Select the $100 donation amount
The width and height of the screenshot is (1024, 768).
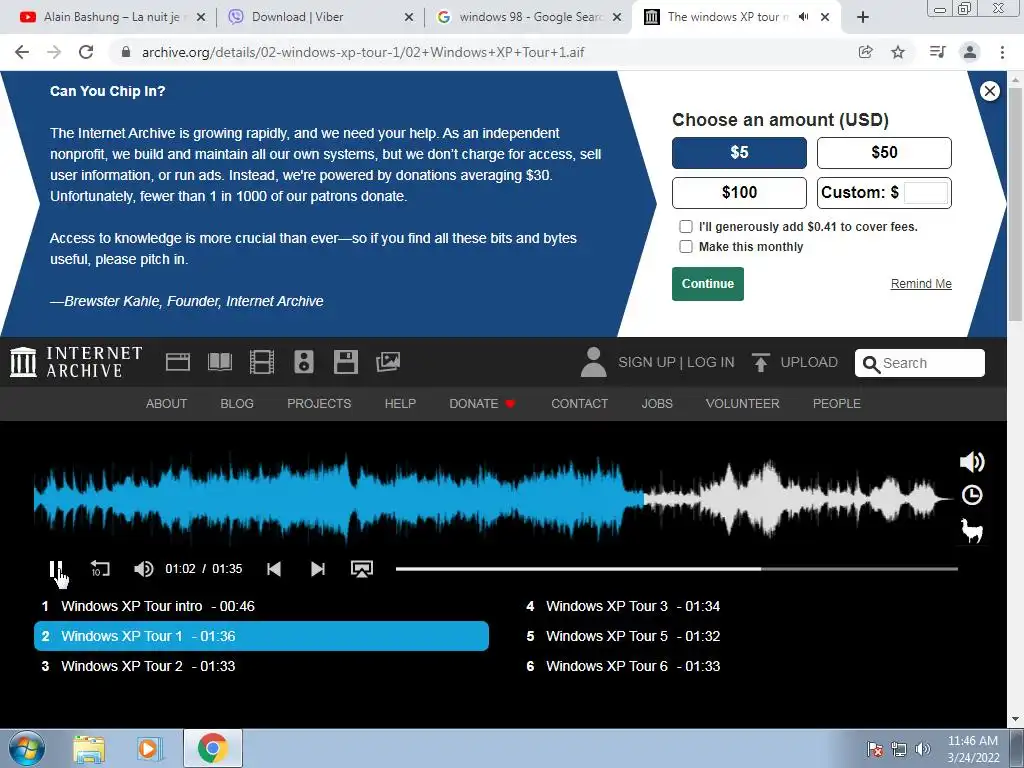point(739,193)
